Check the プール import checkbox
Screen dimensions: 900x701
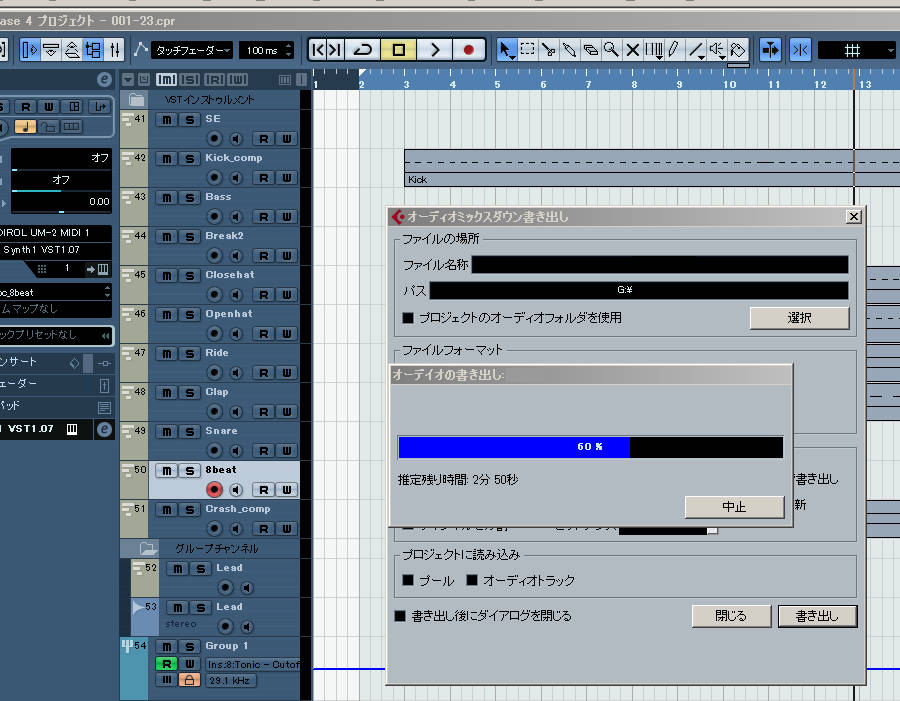coord(408,580)
